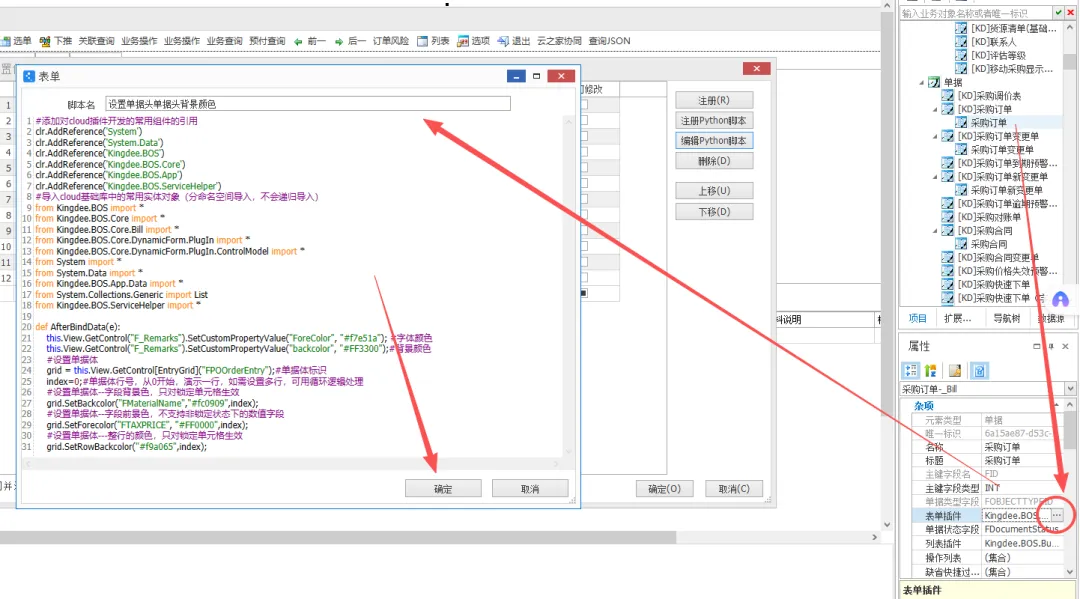Click the 确定(O) button in plugin window
The height and width of the screenshot is (599, 1080).
(x=665, y=489)
